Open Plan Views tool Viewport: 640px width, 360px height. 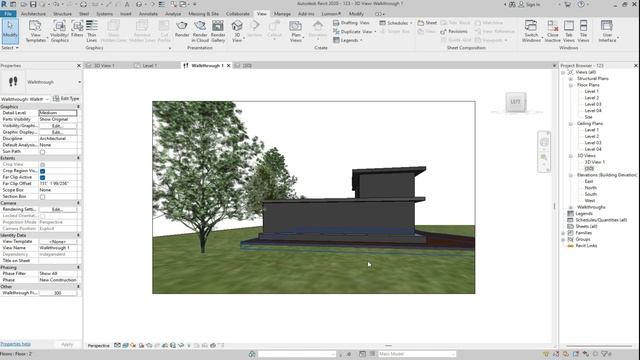pos(296,31)
